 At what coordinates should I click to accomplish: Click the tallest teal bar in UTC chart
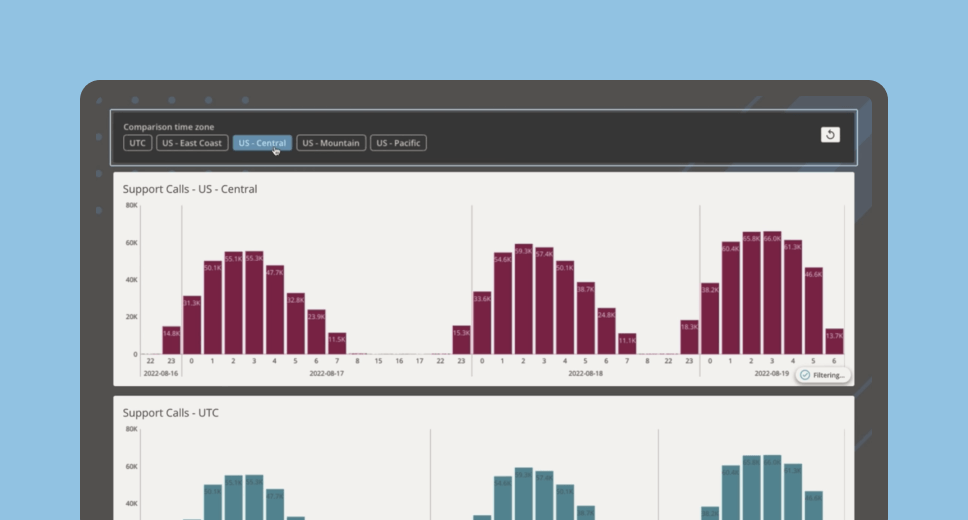coord(772,488)
